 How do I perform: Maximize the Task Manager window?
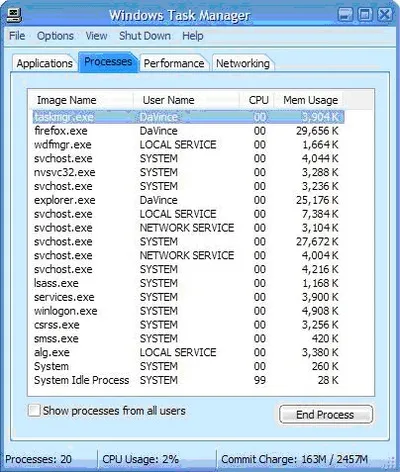365,15
